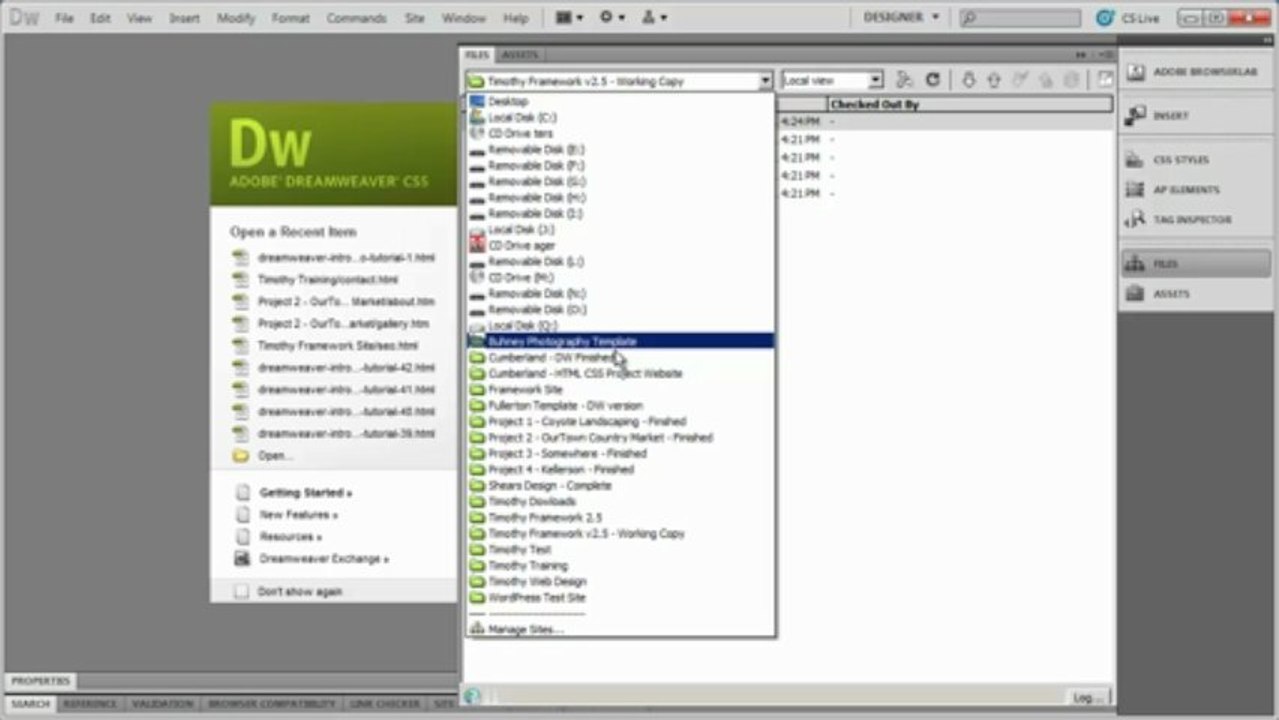The height and width of the screenshot is (720, 1279).
Task: Open the Site menu
Action: pyautogui.click(x=415, y=18)
